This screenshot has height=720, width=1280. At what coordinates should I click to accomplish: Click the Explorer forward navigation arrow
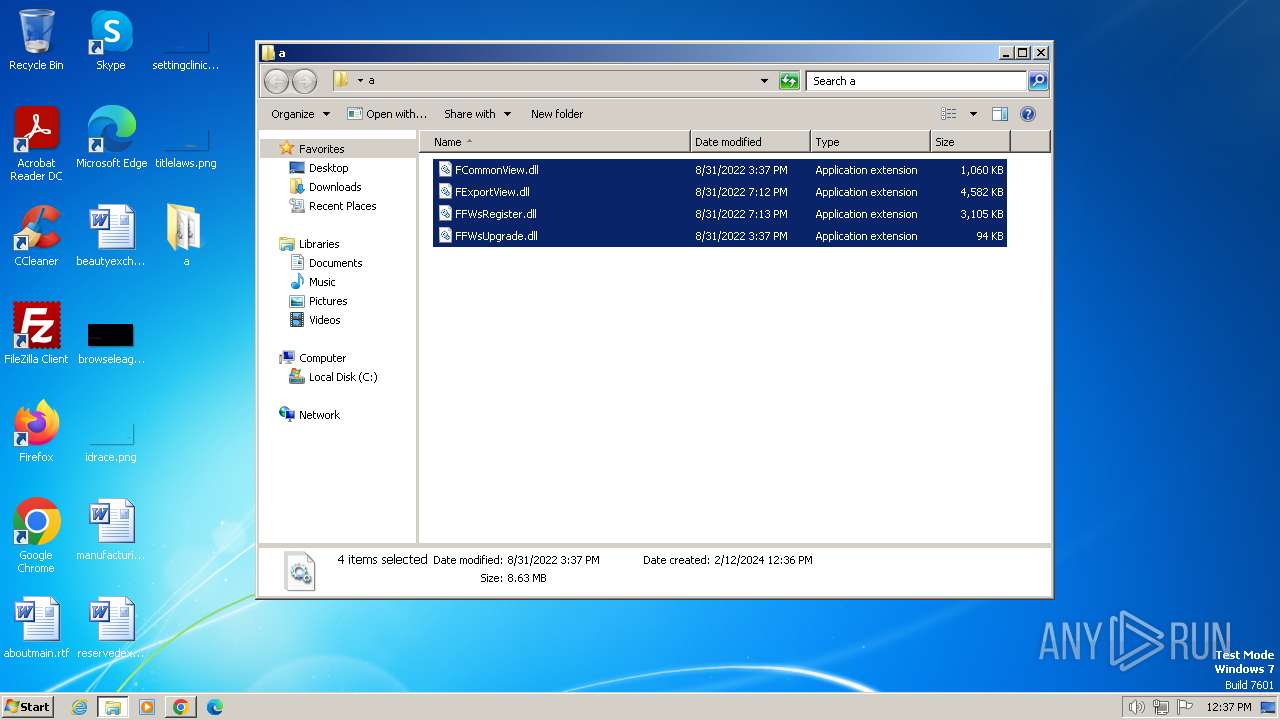coord(305,81)
